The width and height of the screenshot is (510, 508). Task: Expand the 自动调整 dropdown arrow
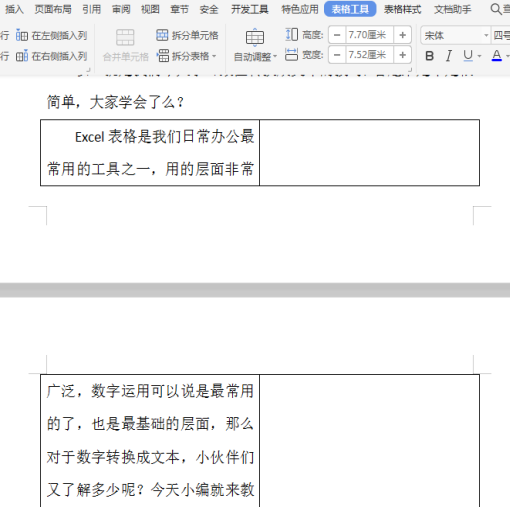coord(275,57)
